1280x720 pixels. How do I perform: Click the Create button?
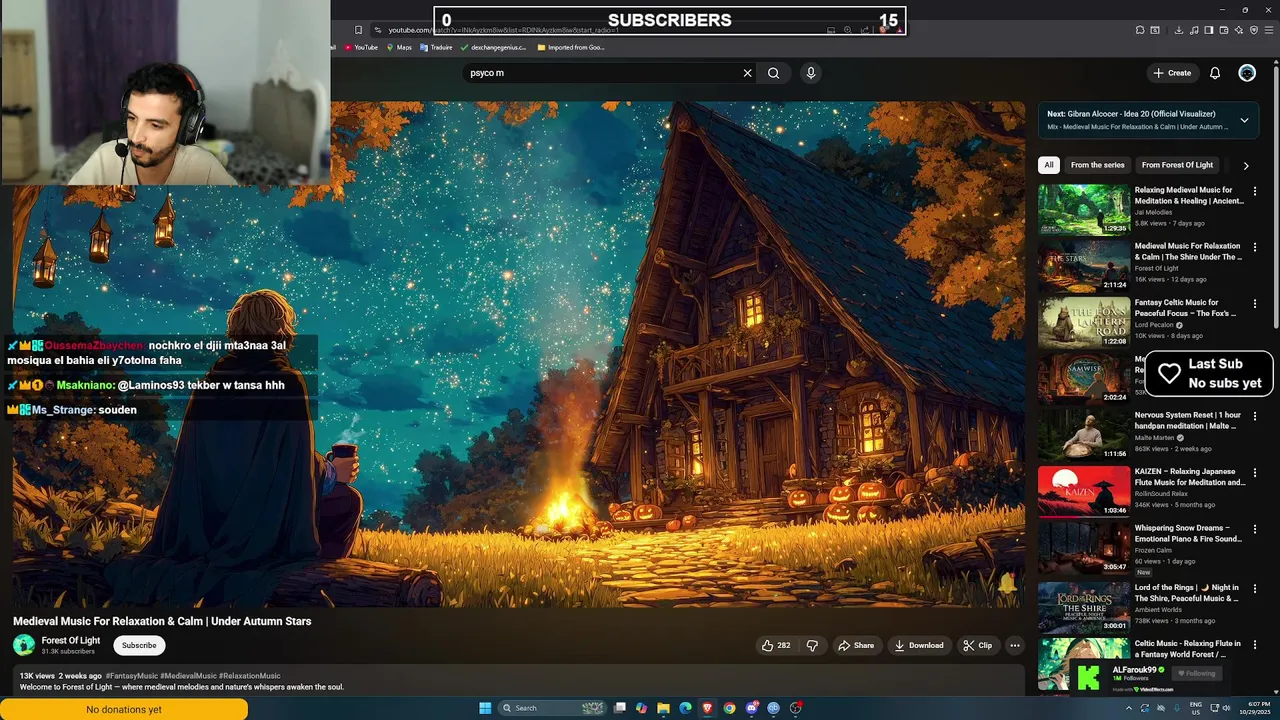coord(1172,73)
